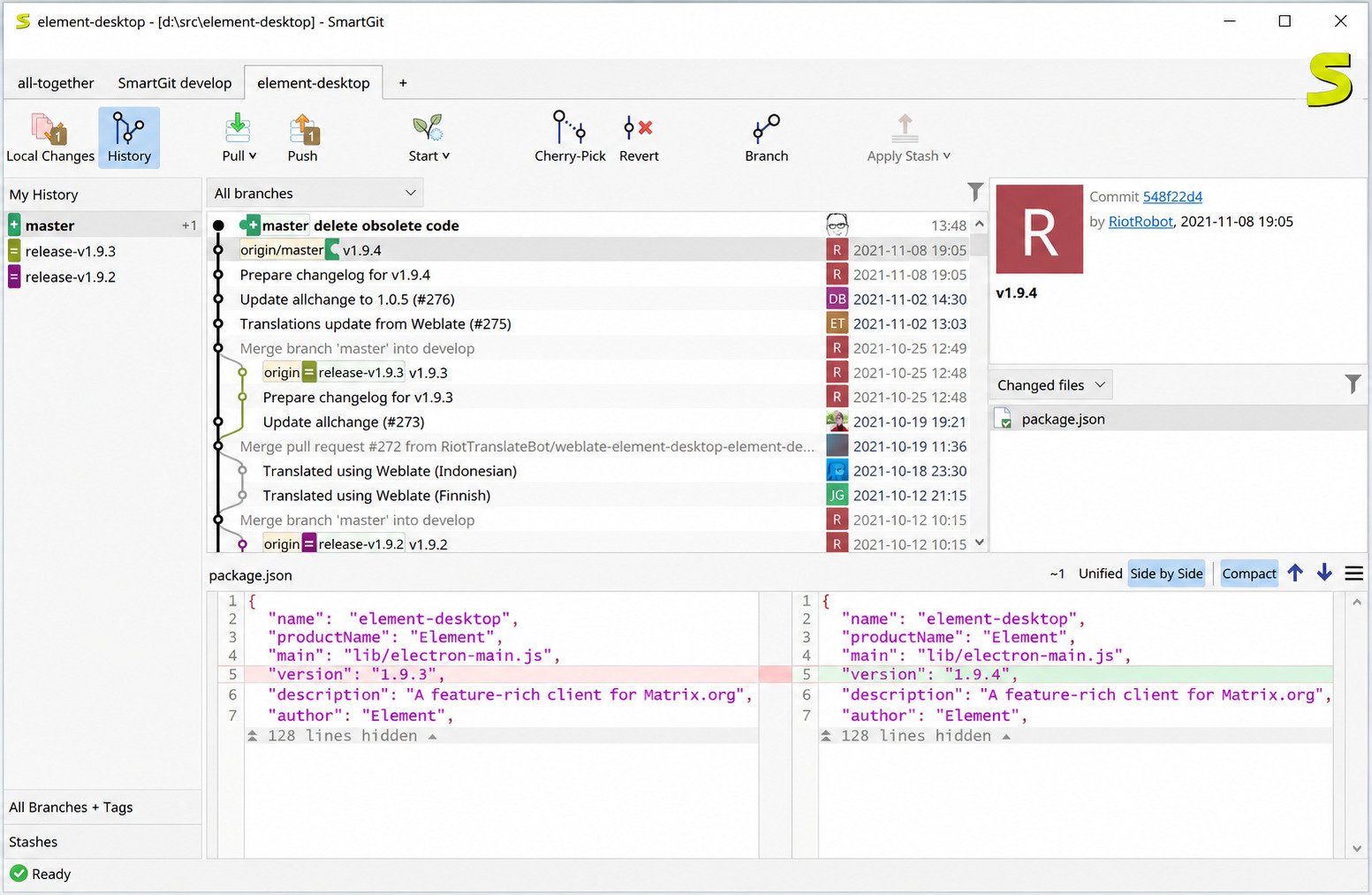Open the RiotRobot author link

1141,221
